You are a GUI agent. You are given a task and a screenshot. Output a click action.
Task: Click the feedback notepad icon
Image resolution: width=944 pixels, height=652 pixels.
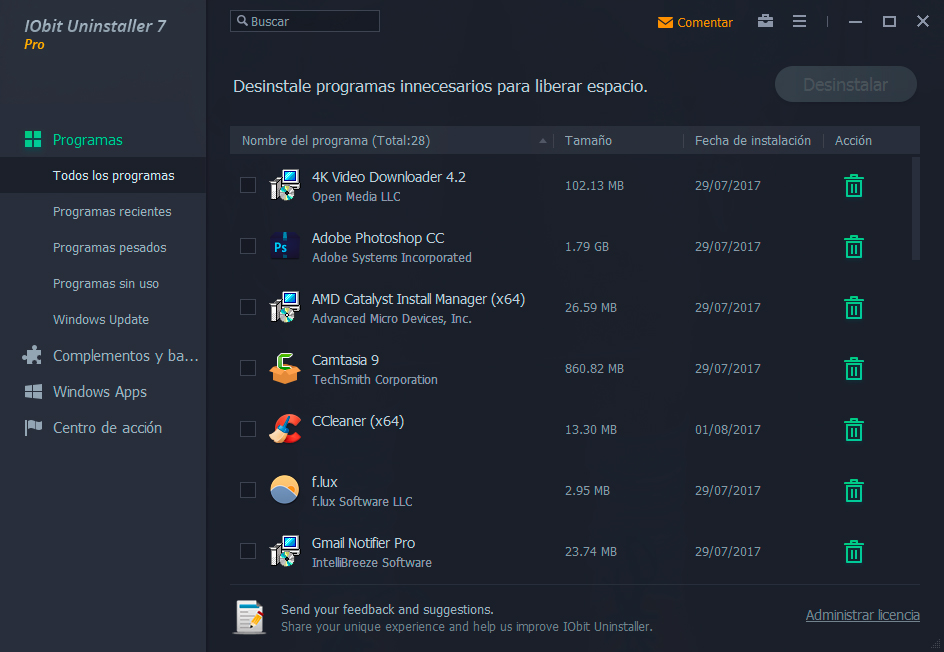pyautogui.click(x=249, y=617)
